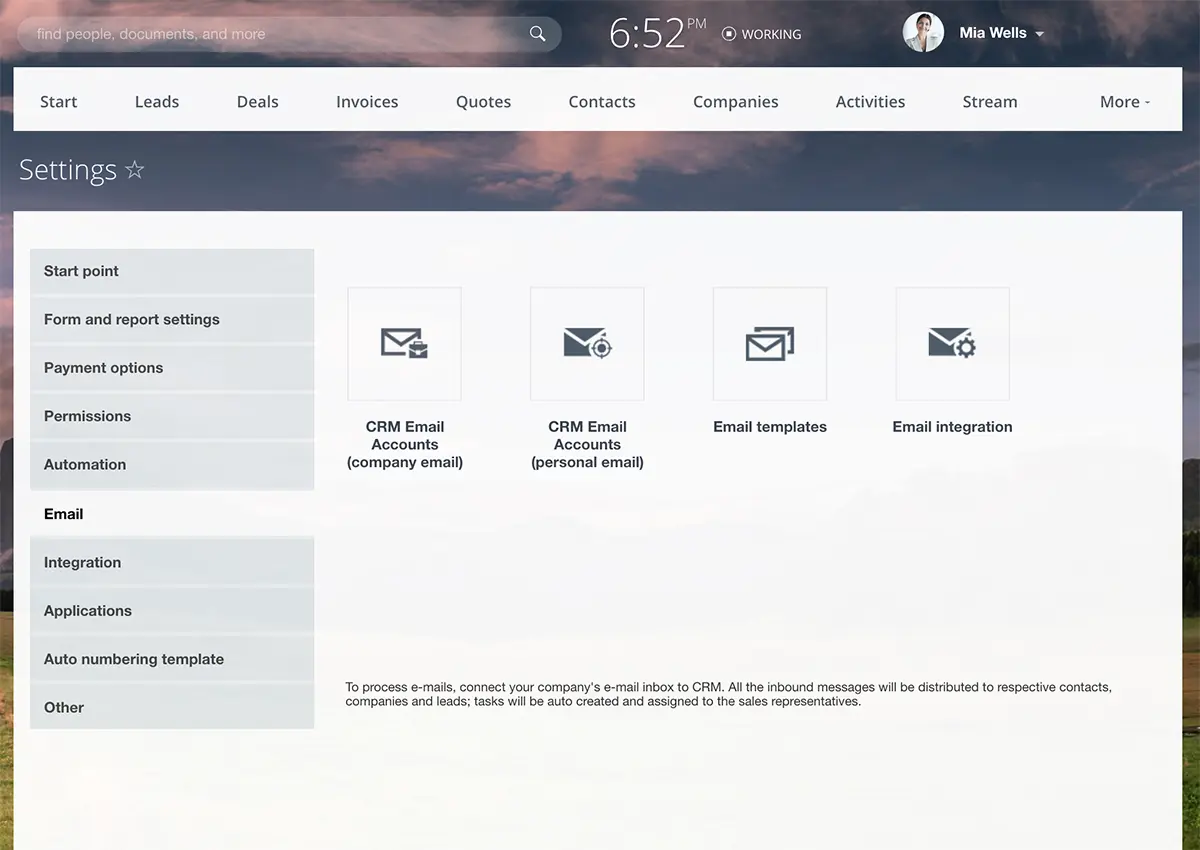Image resolution: width=1200 pixels, height=850 pixels.
Task: Open the Leads tab
Action: 157,102
